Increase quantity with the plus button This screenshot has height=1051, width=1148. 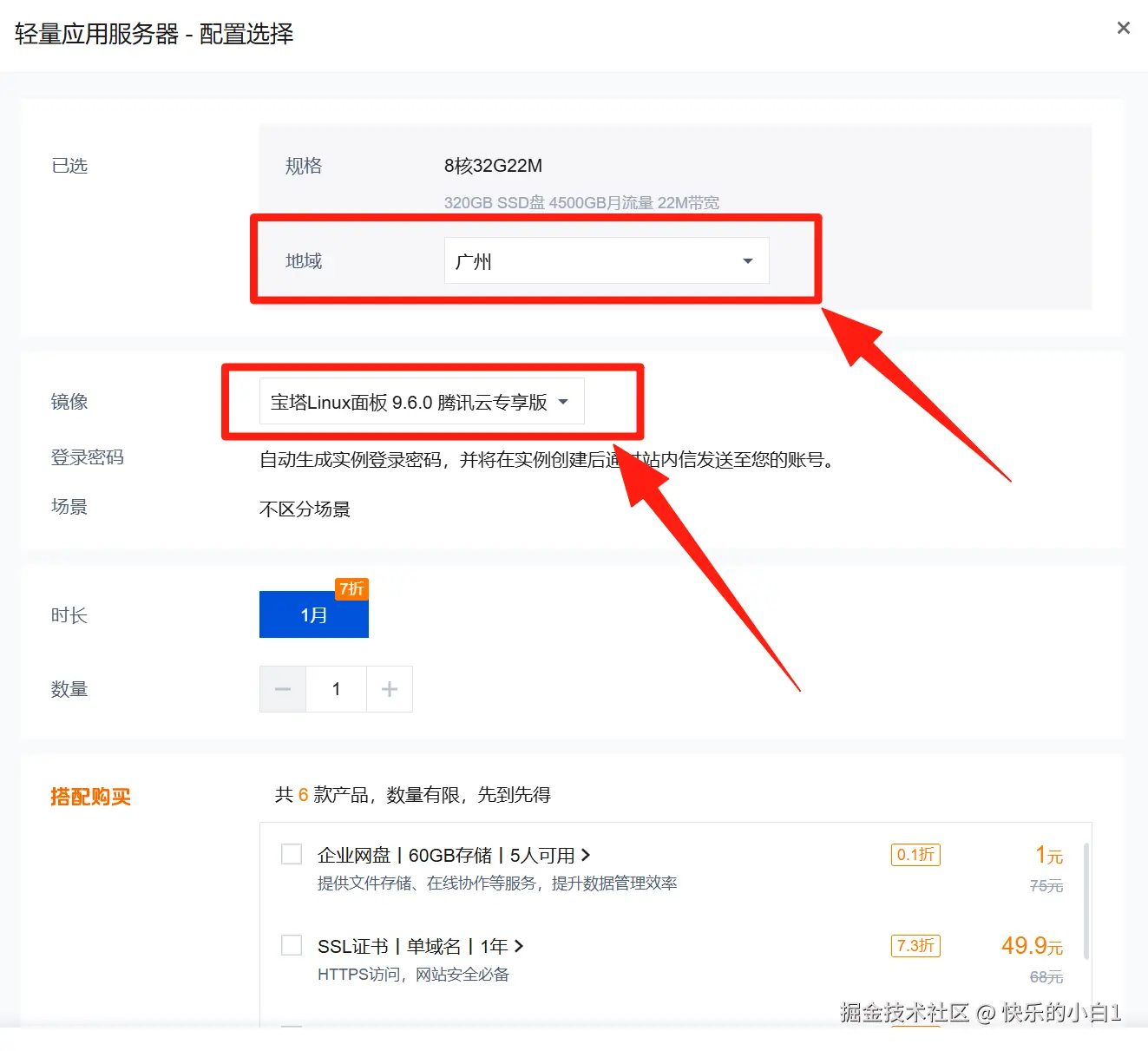390,689
